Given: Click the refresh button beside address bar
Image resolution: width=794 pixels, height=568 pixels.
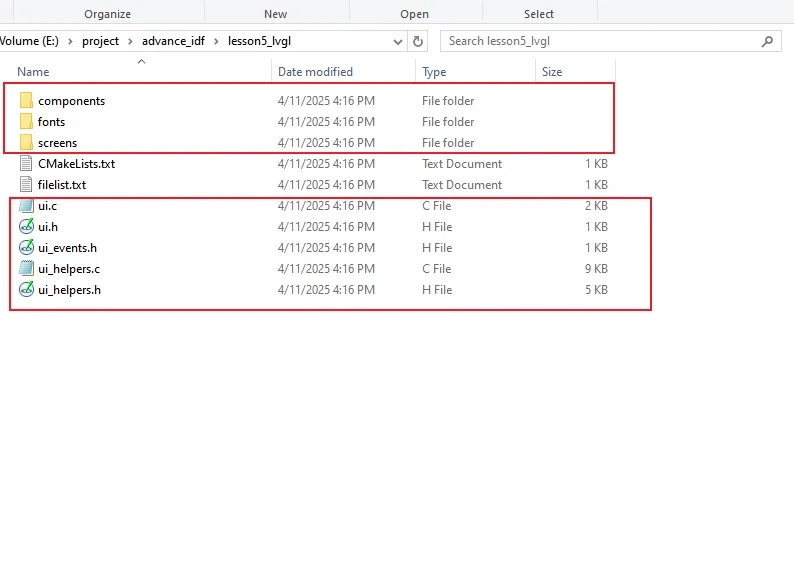Looking at the screenshot, I should pyautogui.click(x=418, y=41).
